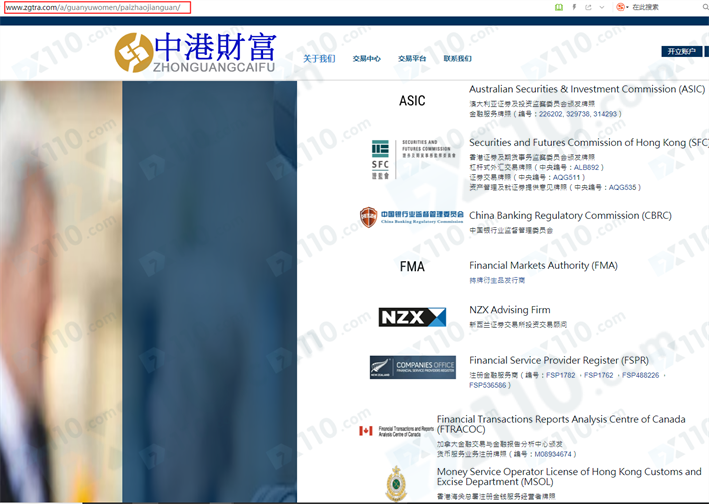The width and height of the screenshot is (709, 504).
Task: Click the ASIC logo text
Action: coord(412,100)
